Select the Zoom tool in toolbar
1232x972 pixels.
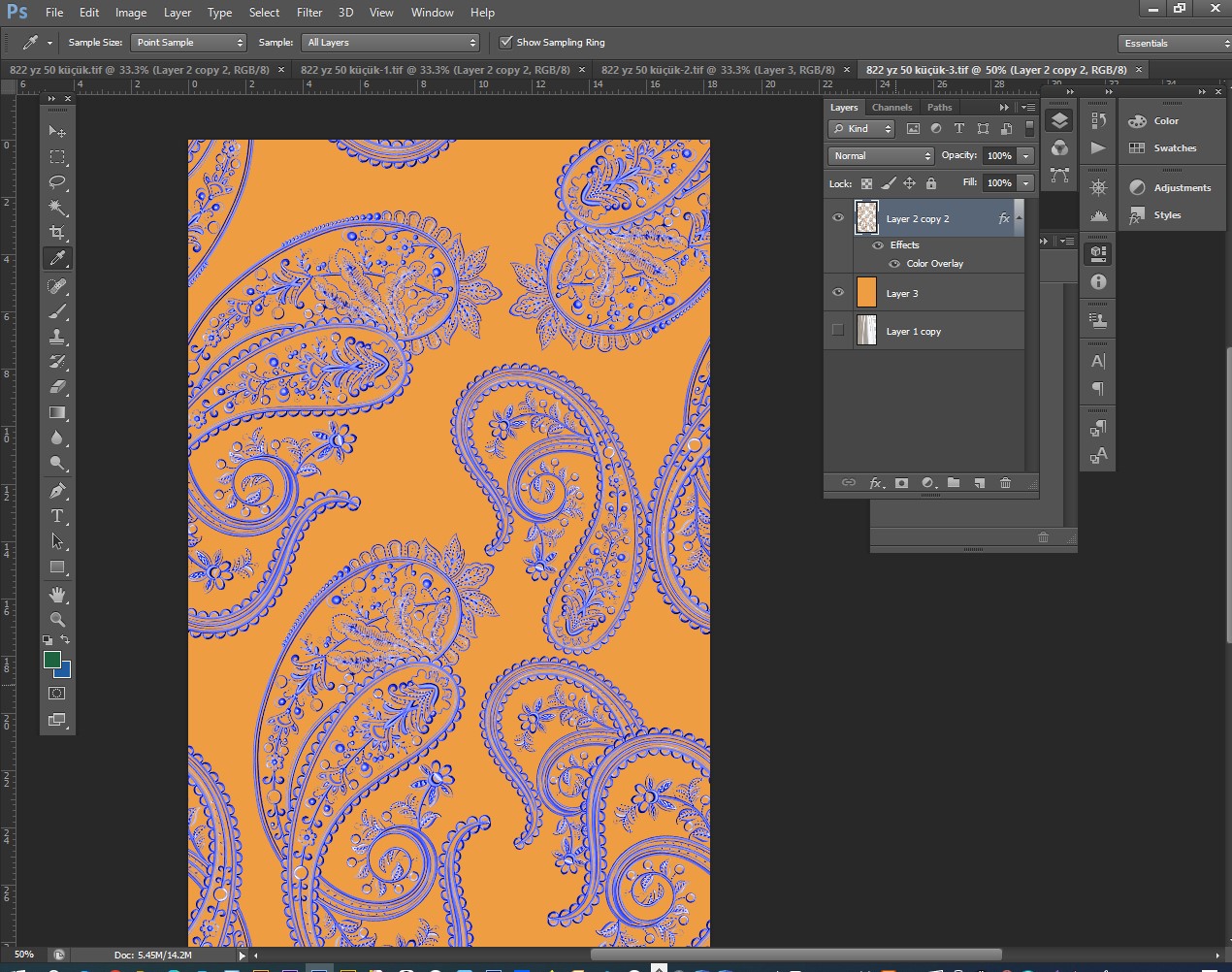[x=57, y=619]
